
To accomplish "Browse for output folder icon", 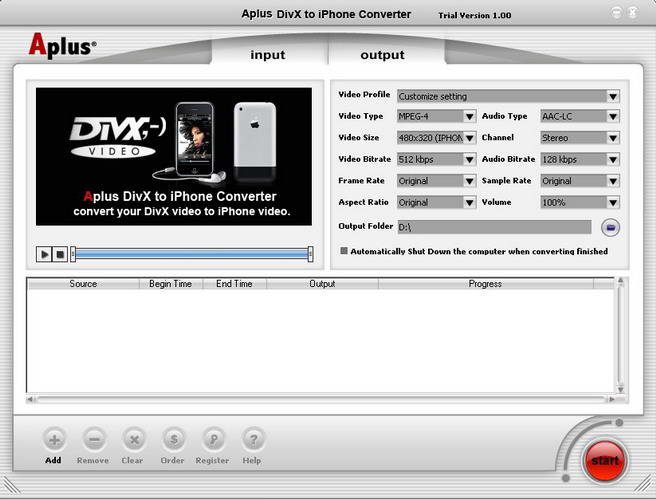I will [x=610, y=228].
